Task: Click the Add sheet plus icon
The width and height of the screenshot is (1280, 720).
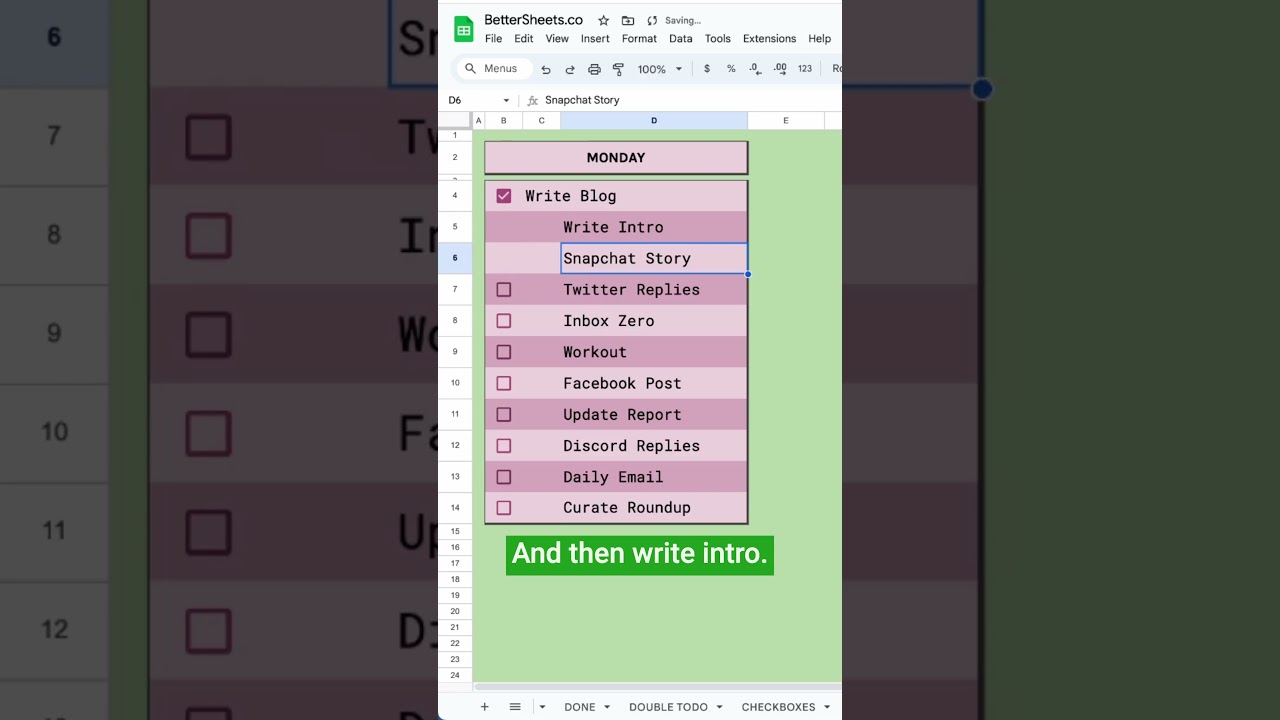Action: pyautogui.click(x=484, y=707)
